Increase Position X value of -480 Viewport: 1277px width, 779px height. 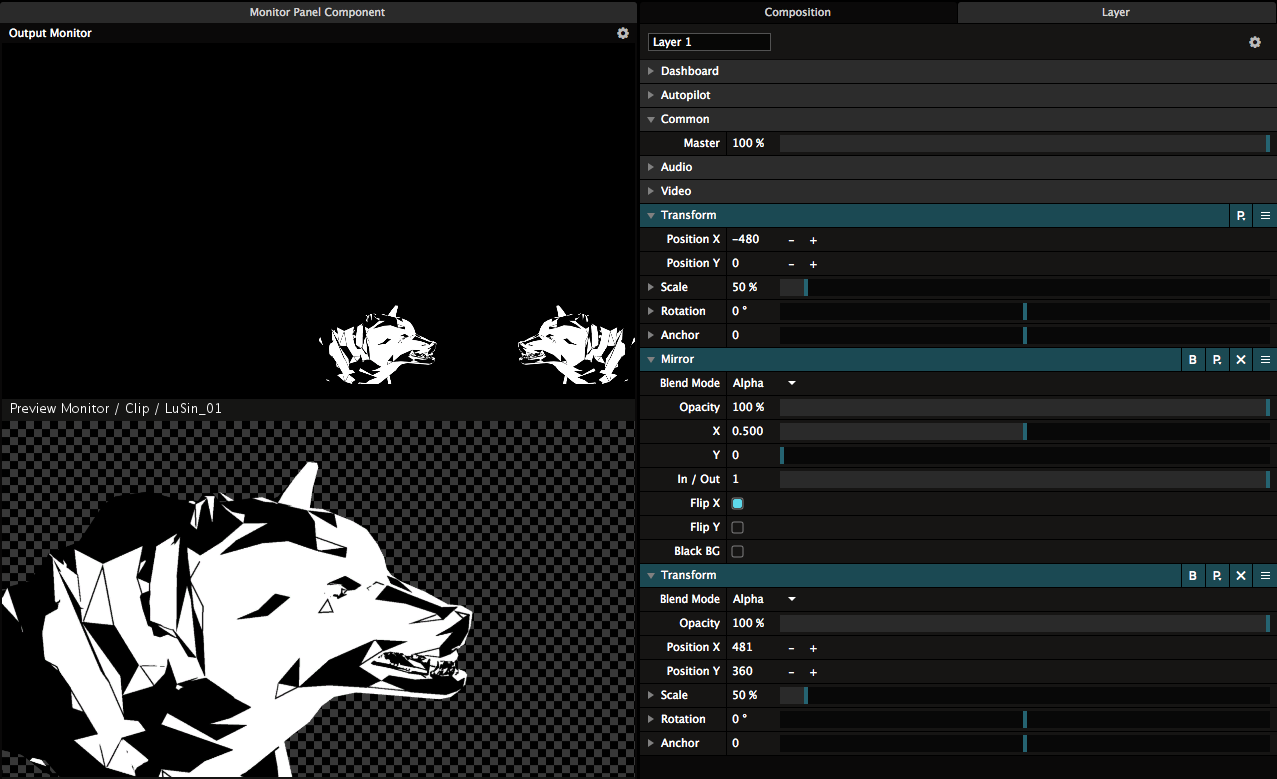[x=813, y=240]
